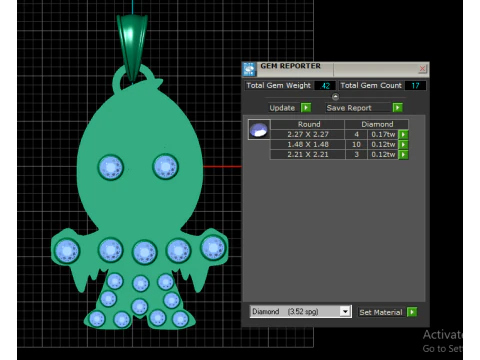Click the Gem Reporter logo icon
The image size is (480, 360).
pyautogui.click(x=249, y=69)
